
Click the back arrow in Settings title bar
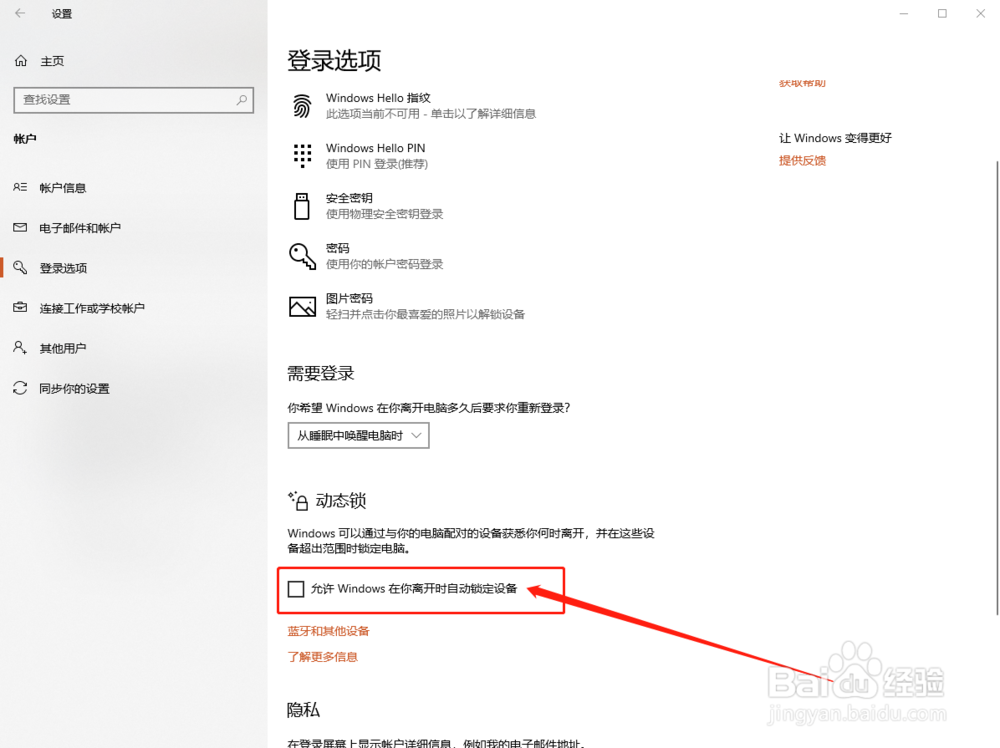click(x=20, y=13)
